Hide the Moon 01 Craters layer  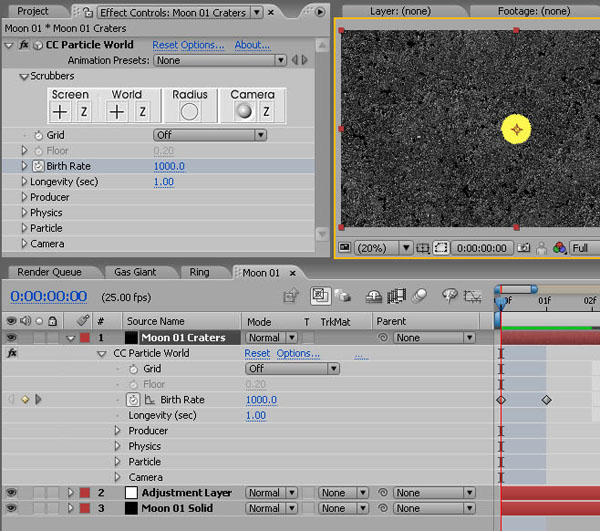coord(10,338)
